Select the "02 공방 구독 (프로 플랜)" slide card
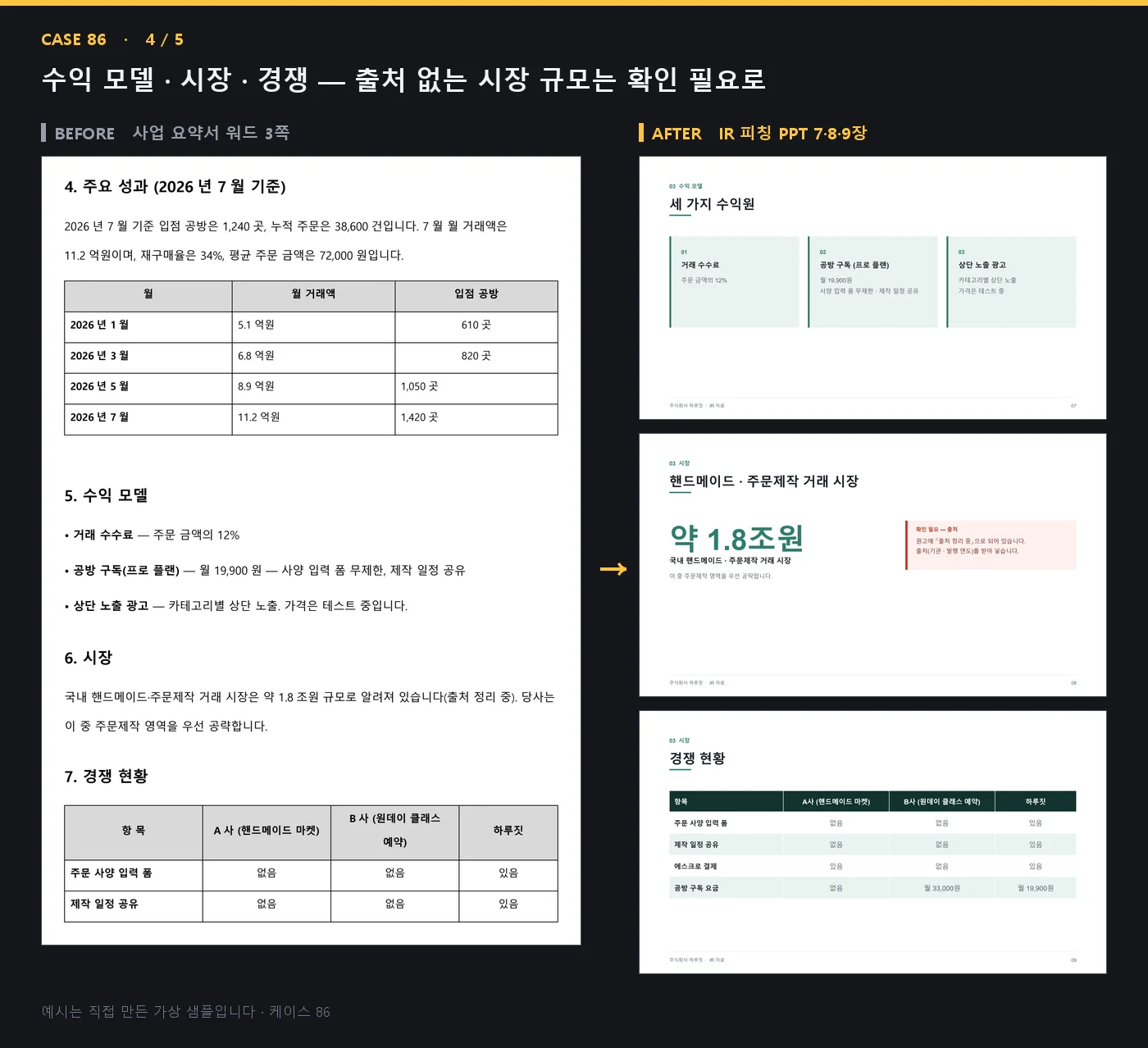The height and width of the screenshot is (1048, 1148). tap(872, 282)
